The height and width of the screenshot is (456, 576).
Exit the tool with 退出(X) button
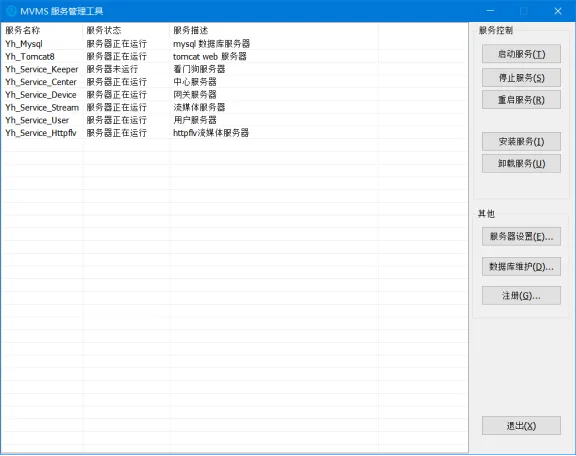pos(521,426)
